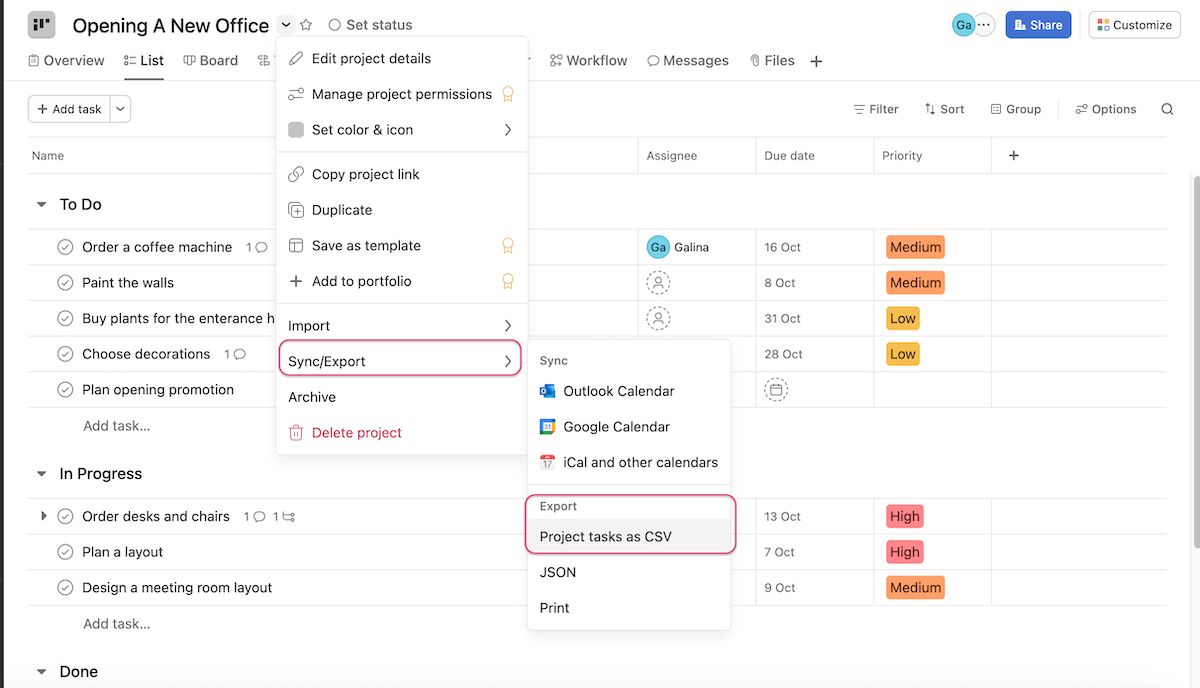The height and width of the screenshot is (688, 1200).
Task: Open the Customize panel
Action: click(x=1134, y=24)
